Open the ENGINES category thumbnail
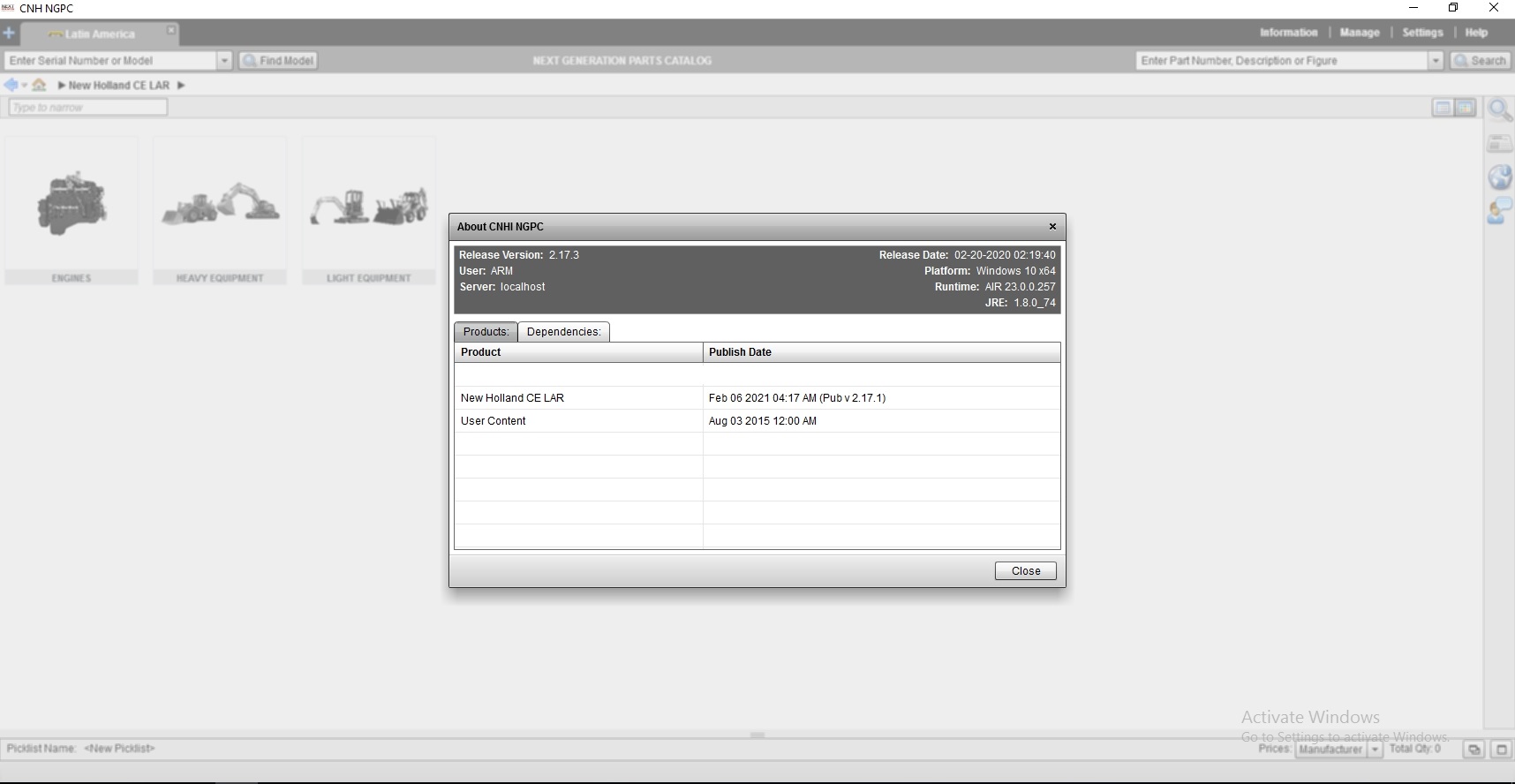The image size is (1515, 784). coord(72,210)
